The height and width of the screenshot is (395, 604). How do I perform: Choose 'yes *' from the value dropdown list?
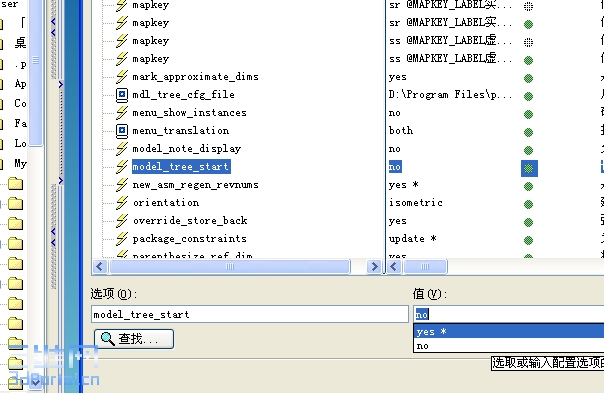click(508, 331)
